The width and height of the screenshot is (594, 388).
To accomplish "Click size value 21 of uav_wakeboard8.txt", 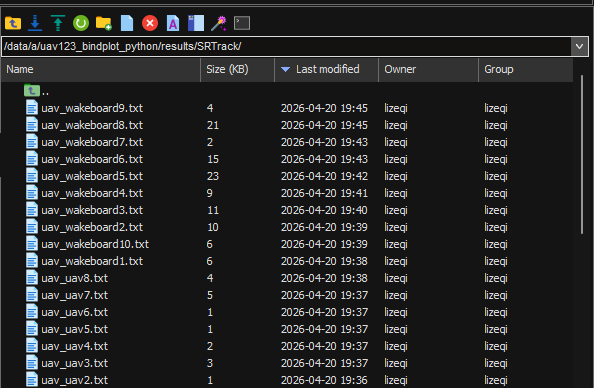I will pyautogui.click(x=213, y=125).
